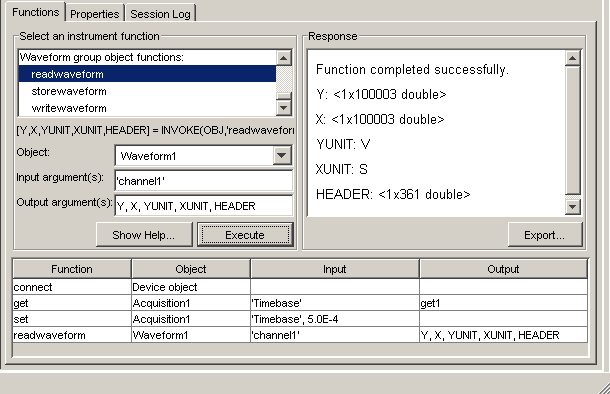Click the Input argument(s) field

click(203, 181)
